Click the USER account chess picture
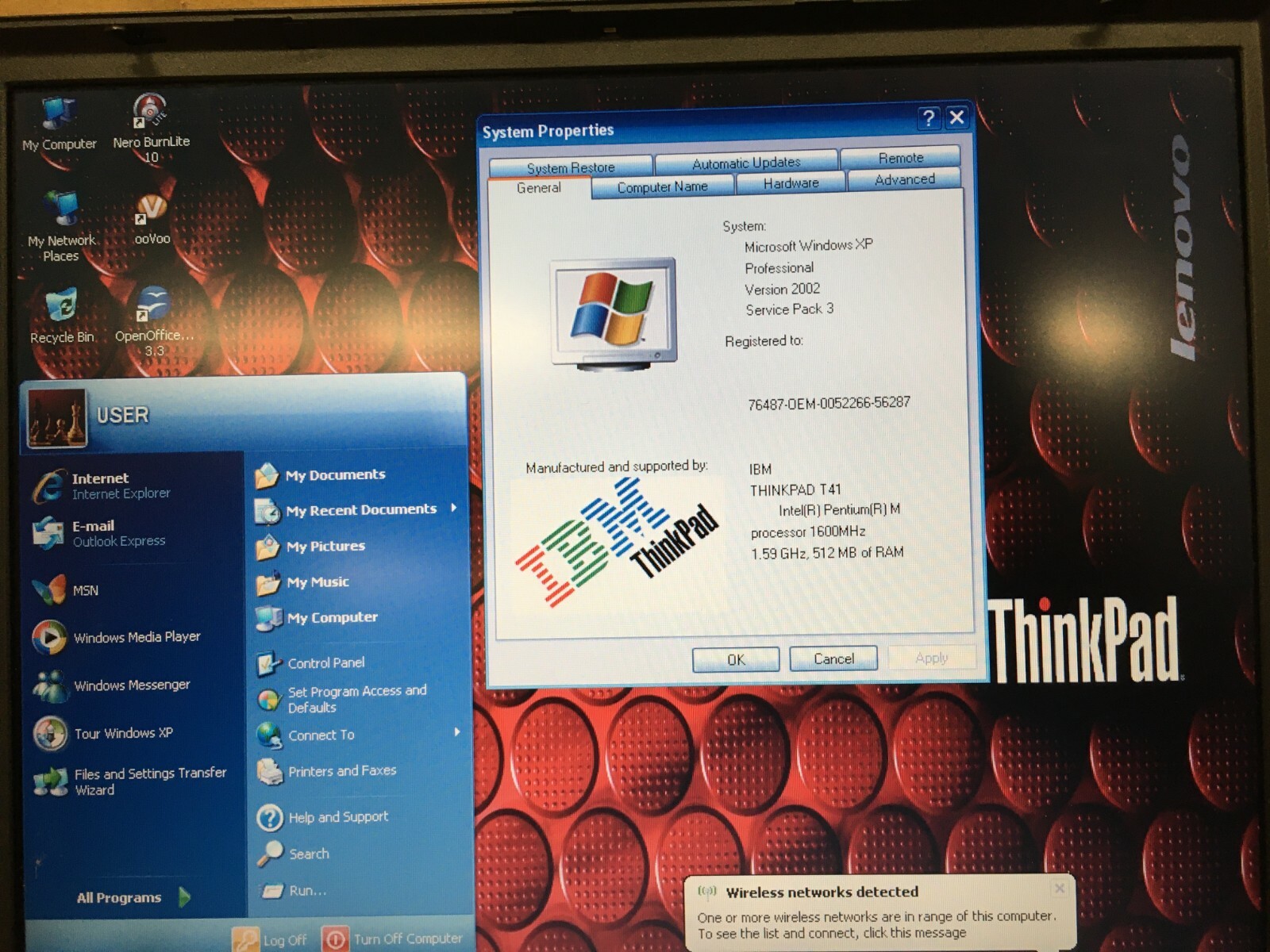Screen dimensions: 1270x952 [x=56, y=418]
